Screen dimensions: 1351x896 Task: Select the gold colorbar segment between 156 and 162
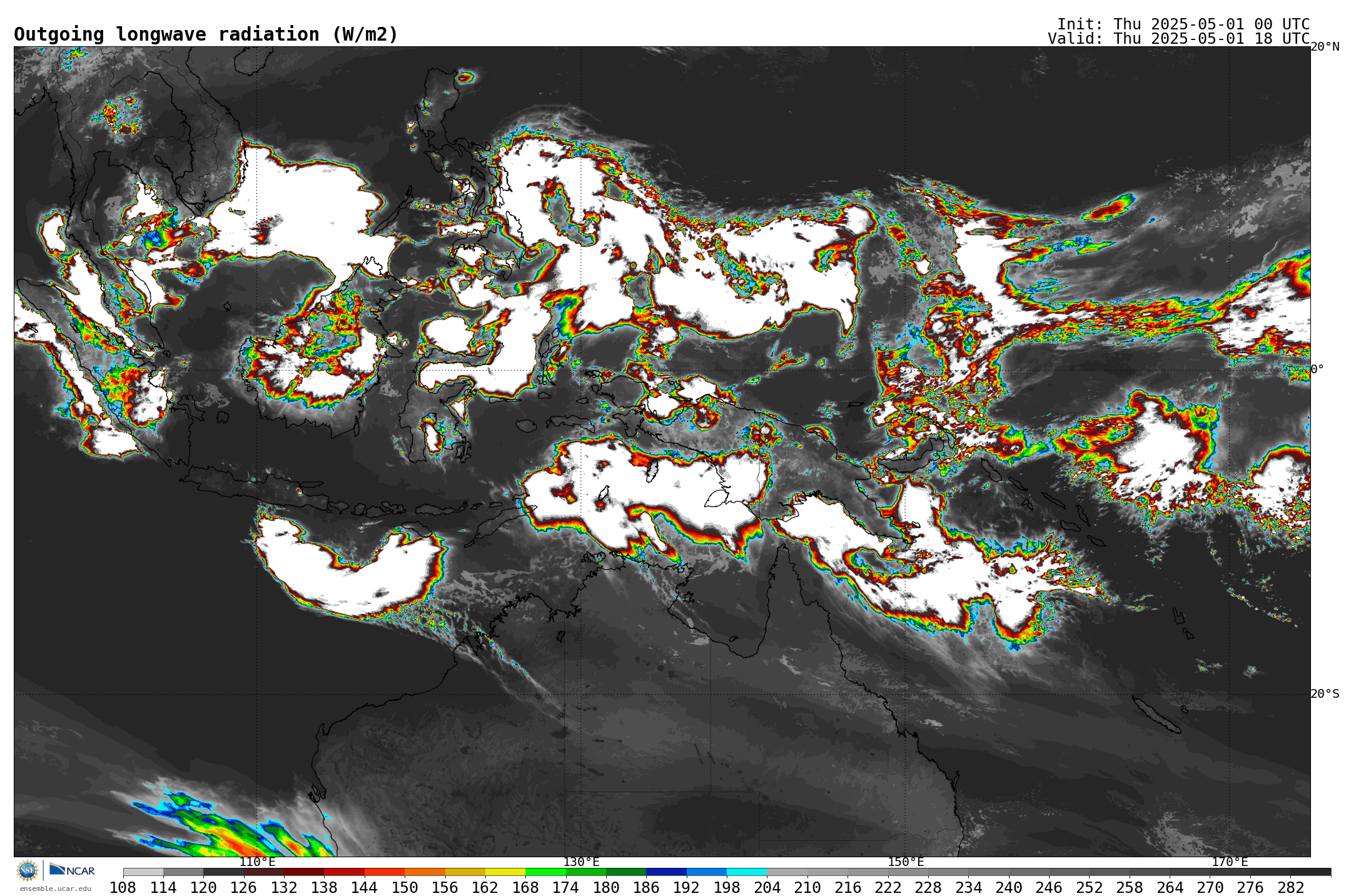pos(465,872)
